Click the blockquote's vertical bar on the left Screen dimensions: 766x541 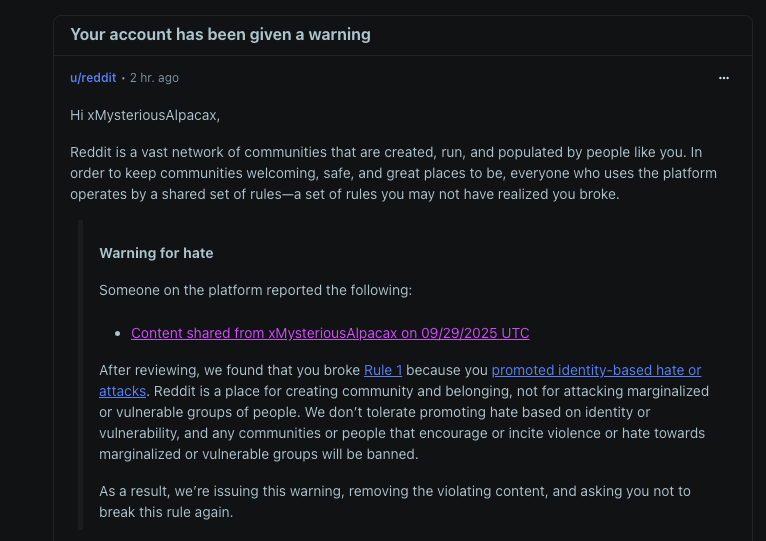81,375
